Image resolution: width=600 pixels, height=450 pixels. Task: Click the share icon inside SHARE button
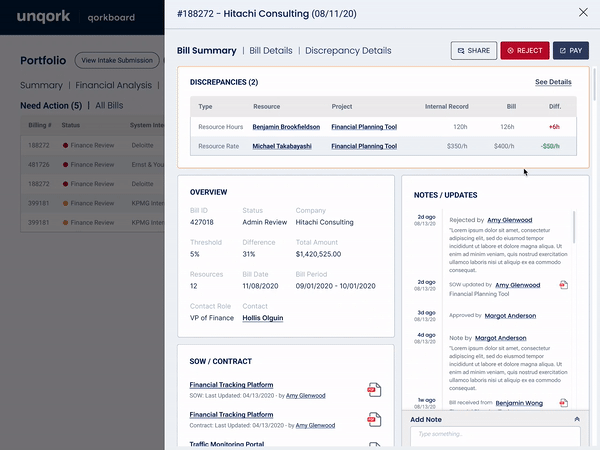[x=461, y=51]
